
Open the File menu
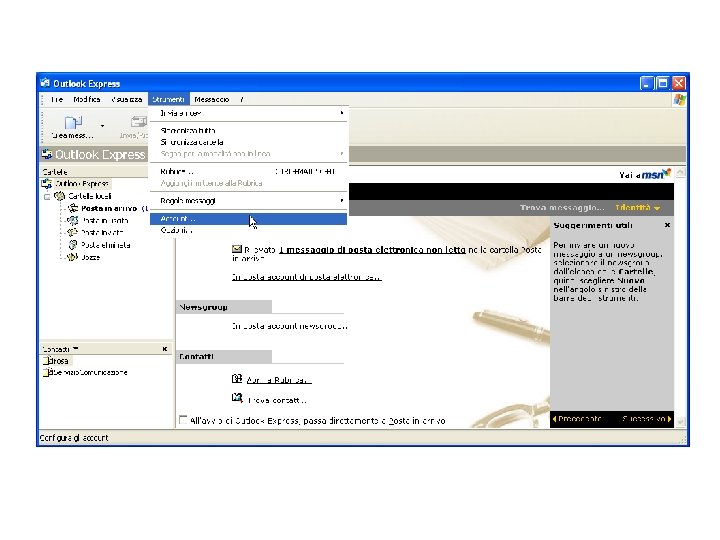(56, 99)
